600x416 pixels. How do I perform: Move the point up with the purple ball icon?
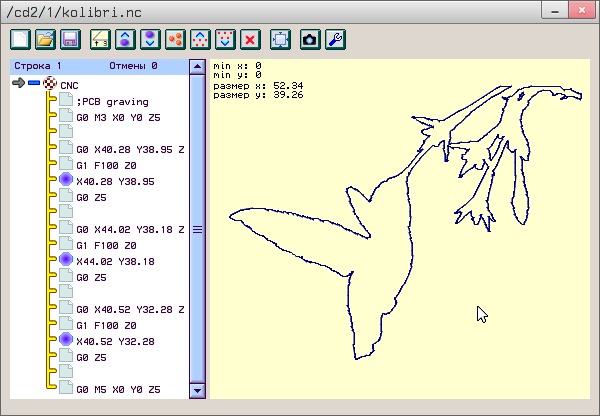point(125,40)
